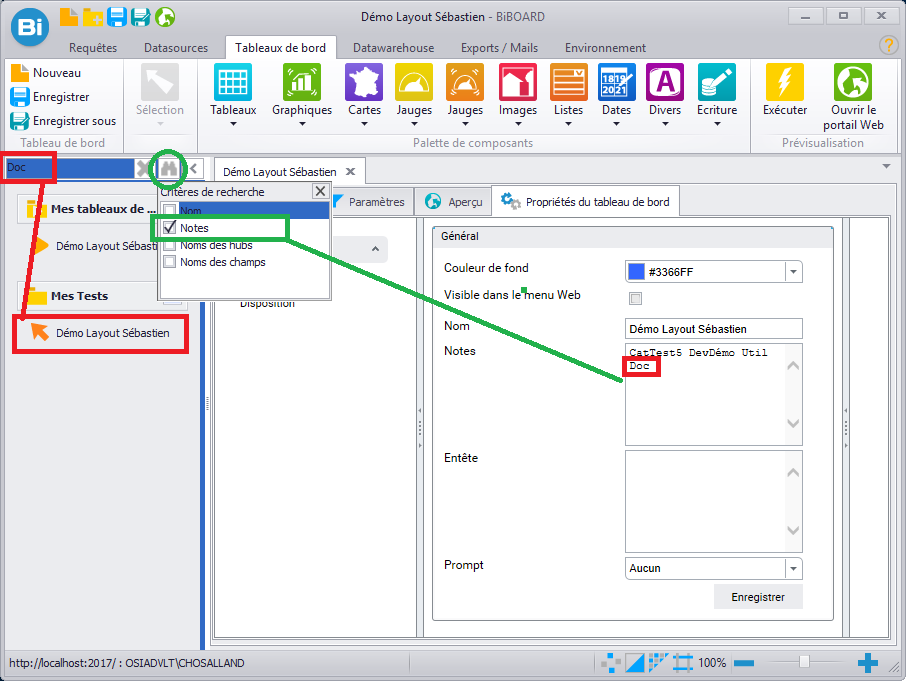The height and width of the screenshot is (681, 906).
Task: Collapse the left panel with the chevron arrow
Action: [194, 169]
